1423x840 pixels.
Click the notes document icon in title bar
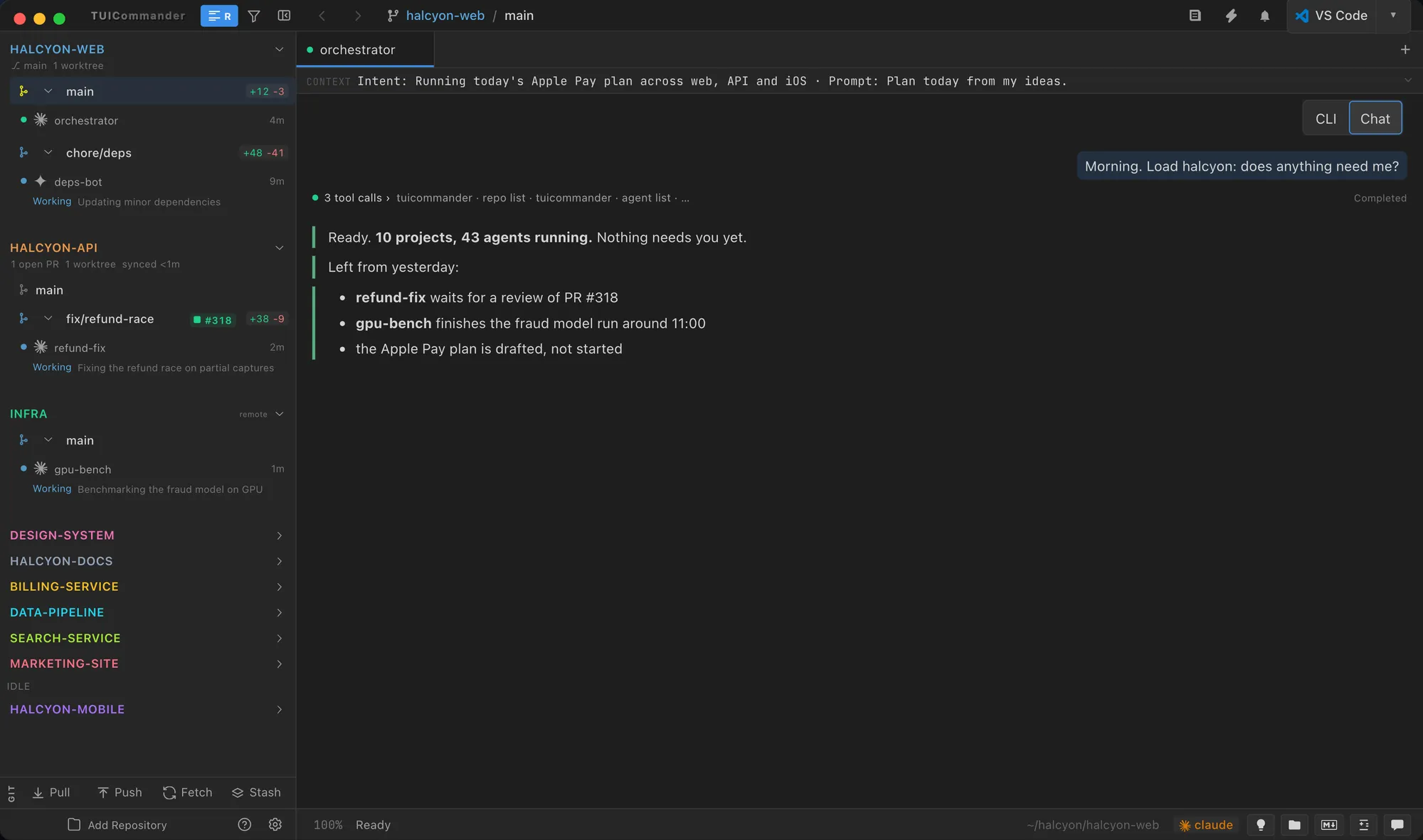tap(1195, 16)
